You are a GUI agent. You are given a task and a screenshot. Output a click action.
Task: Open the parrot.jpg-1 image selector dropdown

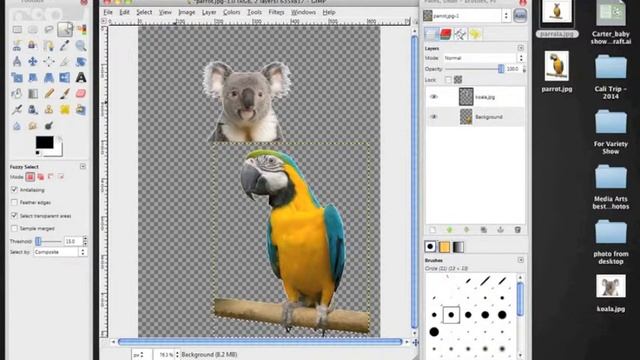[467, 16]
